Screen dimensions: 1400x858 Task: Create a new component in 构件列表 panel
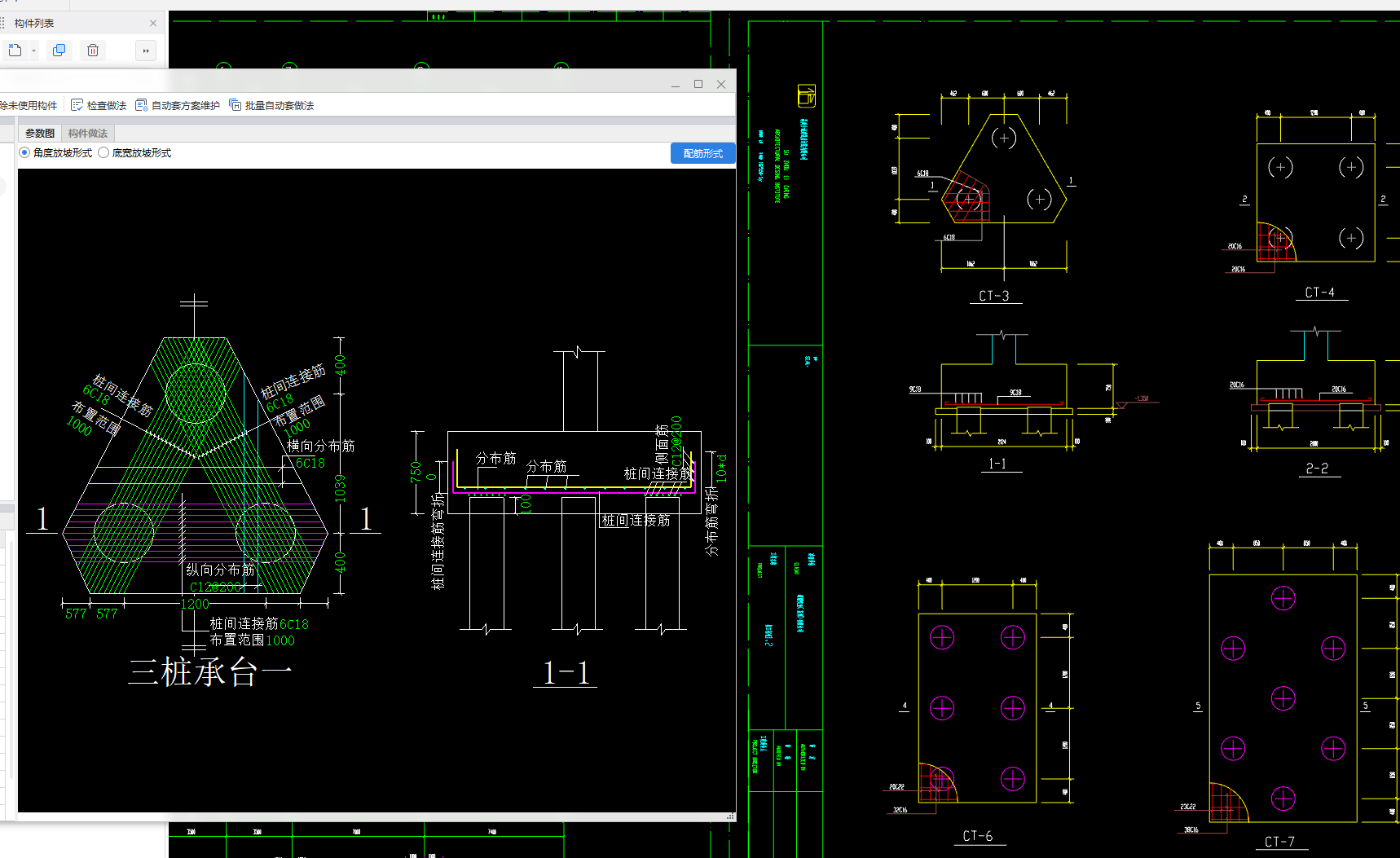point(15,51)
